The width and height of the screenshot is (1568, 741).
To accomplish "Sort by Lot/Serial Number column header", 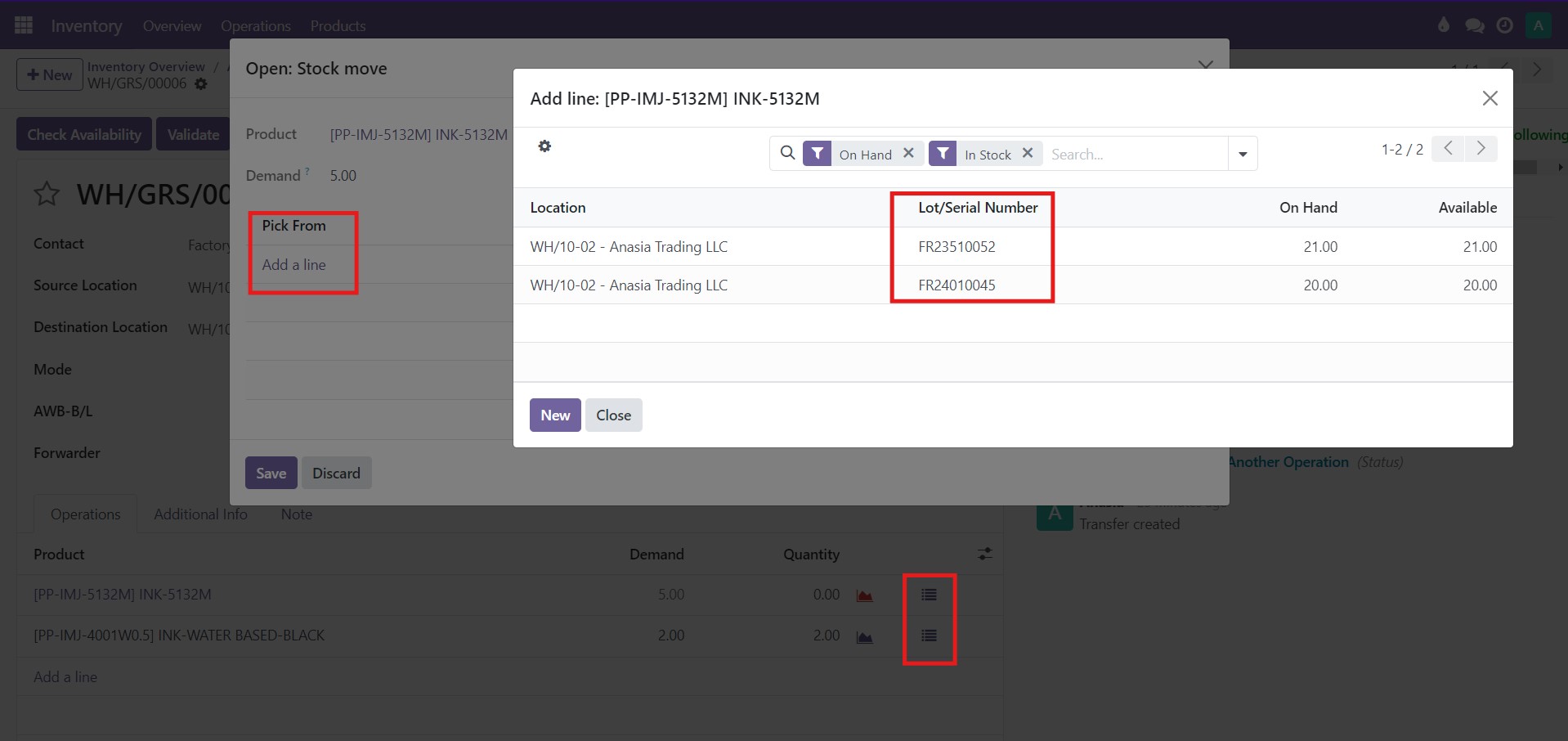I will pyautogui.click(x=978, y=208).
